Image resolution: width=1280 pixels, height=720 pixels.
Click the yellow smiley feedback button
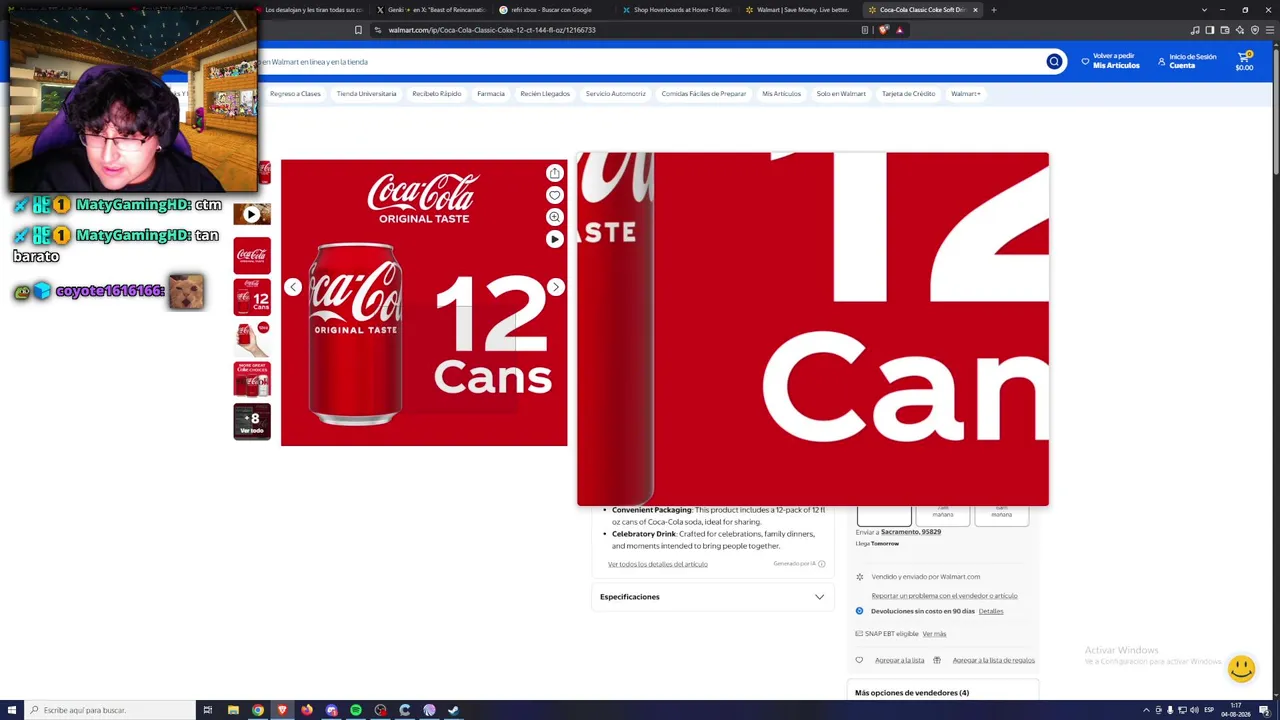[1241, 668]
